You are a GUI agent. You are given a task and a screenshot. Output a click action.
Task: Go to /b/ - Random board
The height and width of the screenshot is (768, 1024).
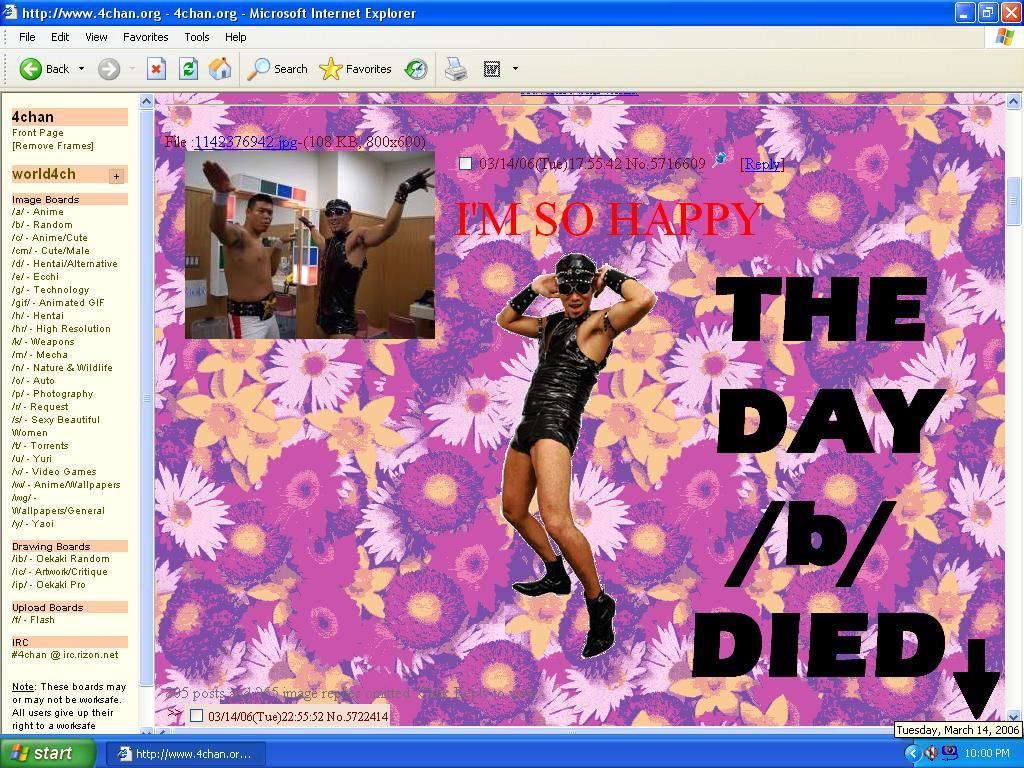pos(42,225)
